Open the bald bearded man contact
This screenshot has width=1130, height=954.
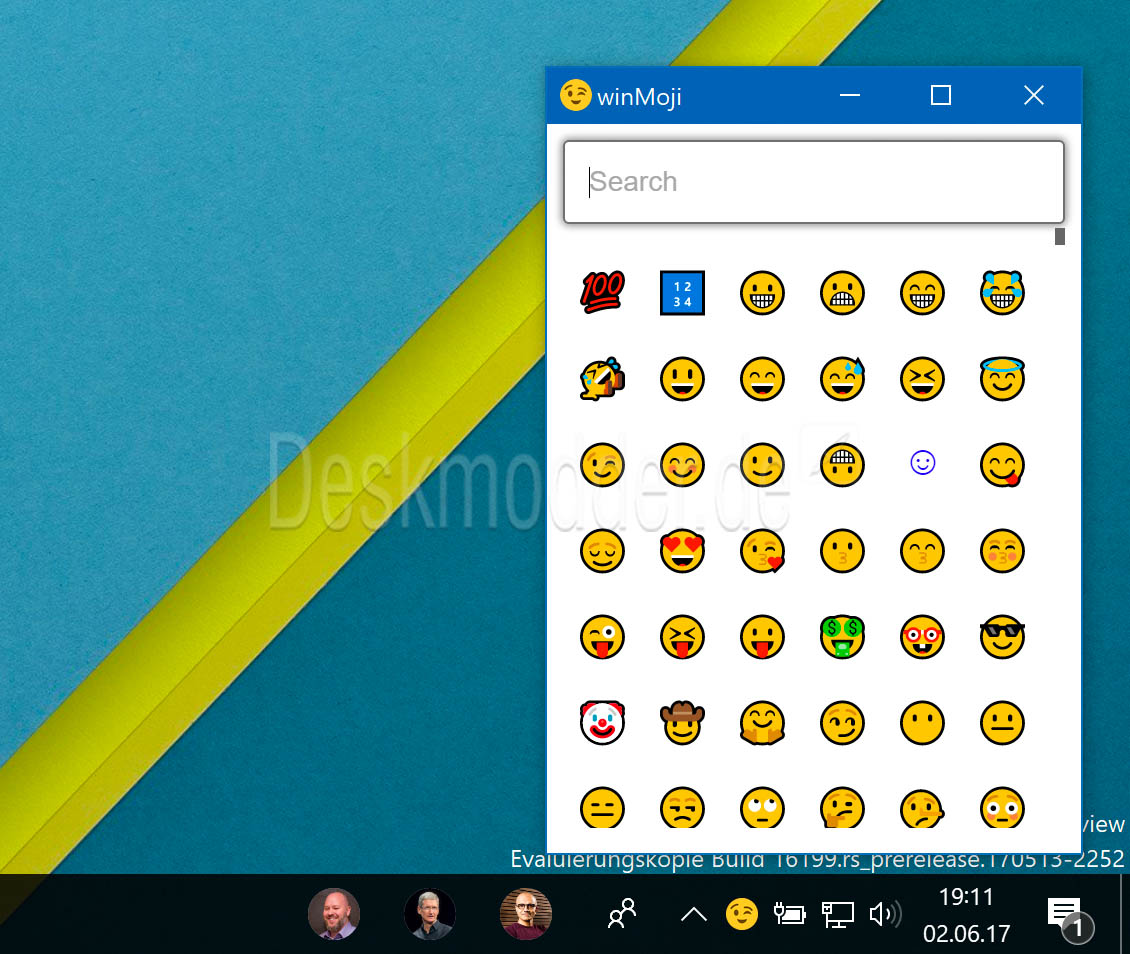coord(334,914)
